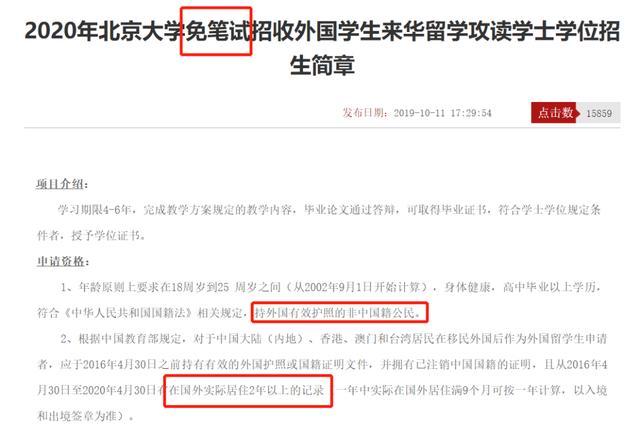Viewport: 640px width, 436px height.
Task: Click the horizontal divider below the date
Action: coord(322,128)
